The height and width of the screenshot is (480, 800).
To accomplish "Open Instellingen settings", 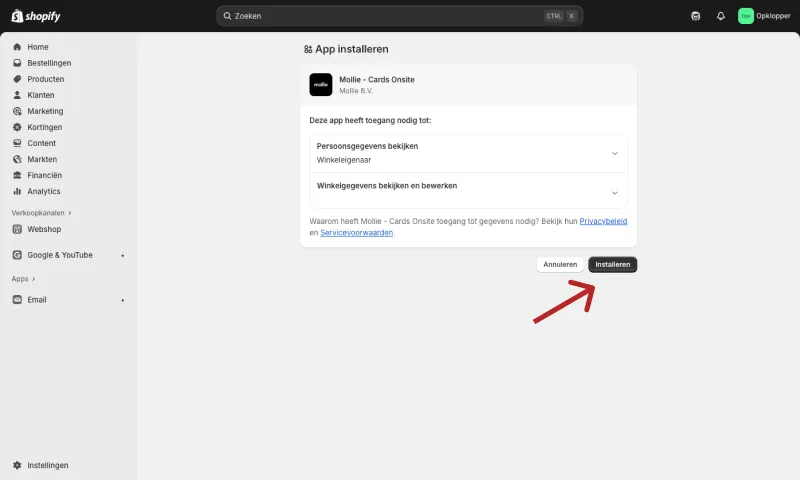I will [x=47, y=465].
